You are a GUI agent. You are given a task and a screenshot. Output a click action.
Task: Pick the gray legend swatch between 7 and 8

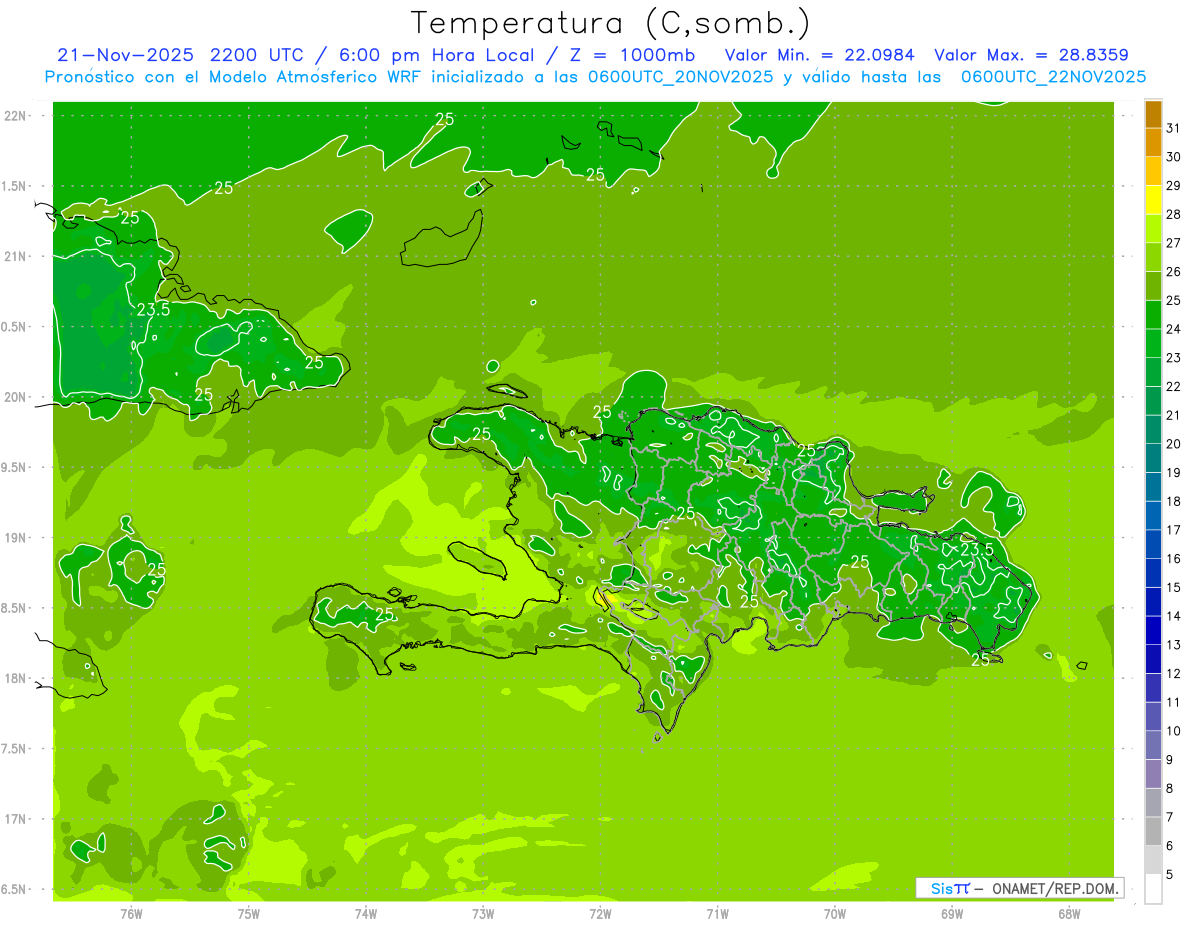tap(1153, 802)
